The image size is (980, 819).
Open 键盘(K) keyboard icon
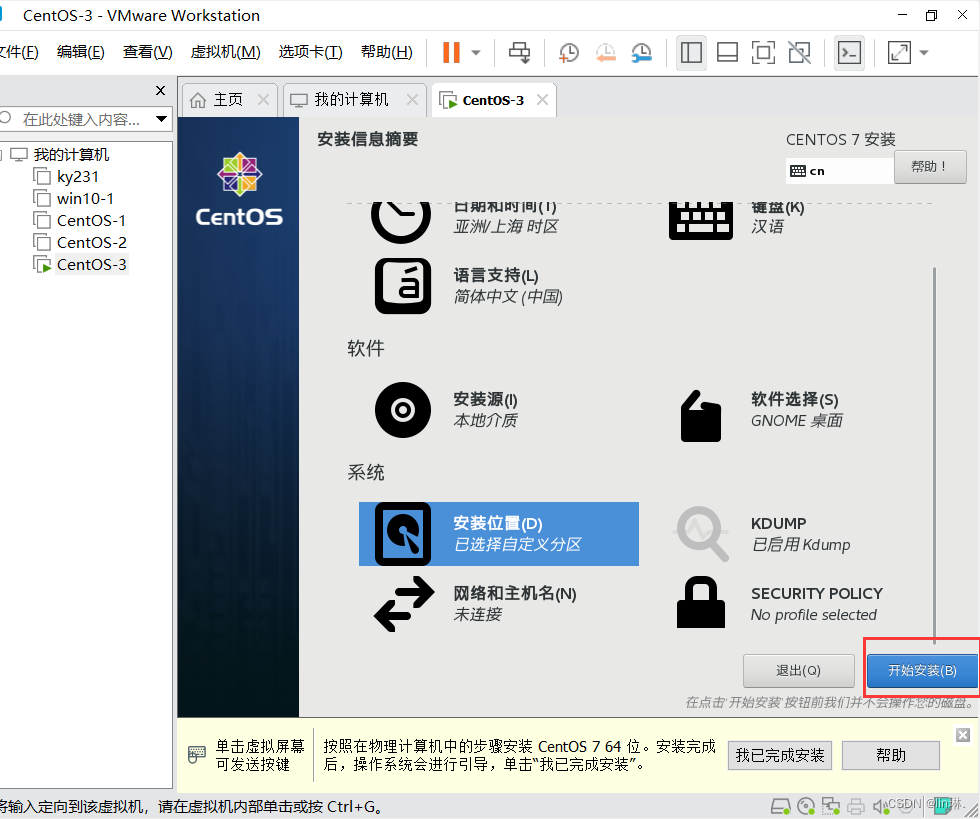701,221
